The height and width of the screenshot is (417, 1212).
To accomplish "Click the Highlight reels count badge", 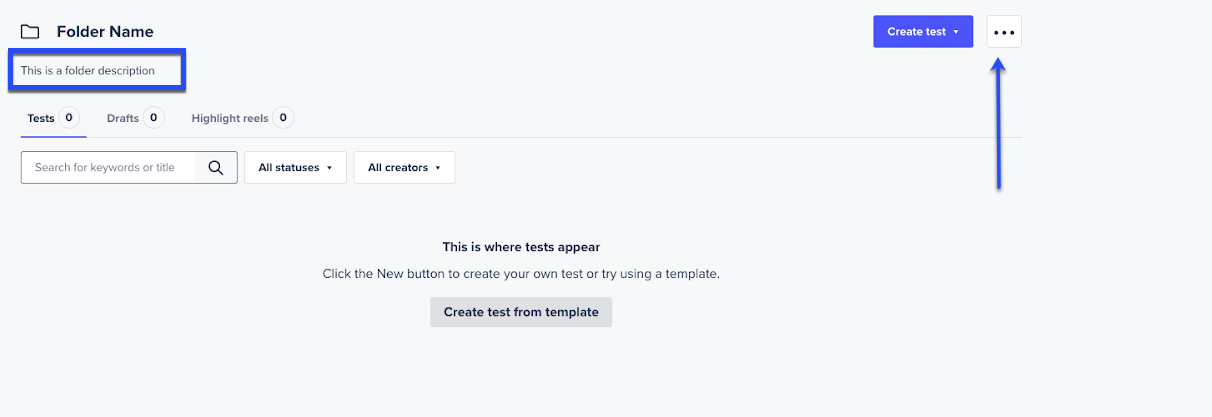I will tap(283, 118).
